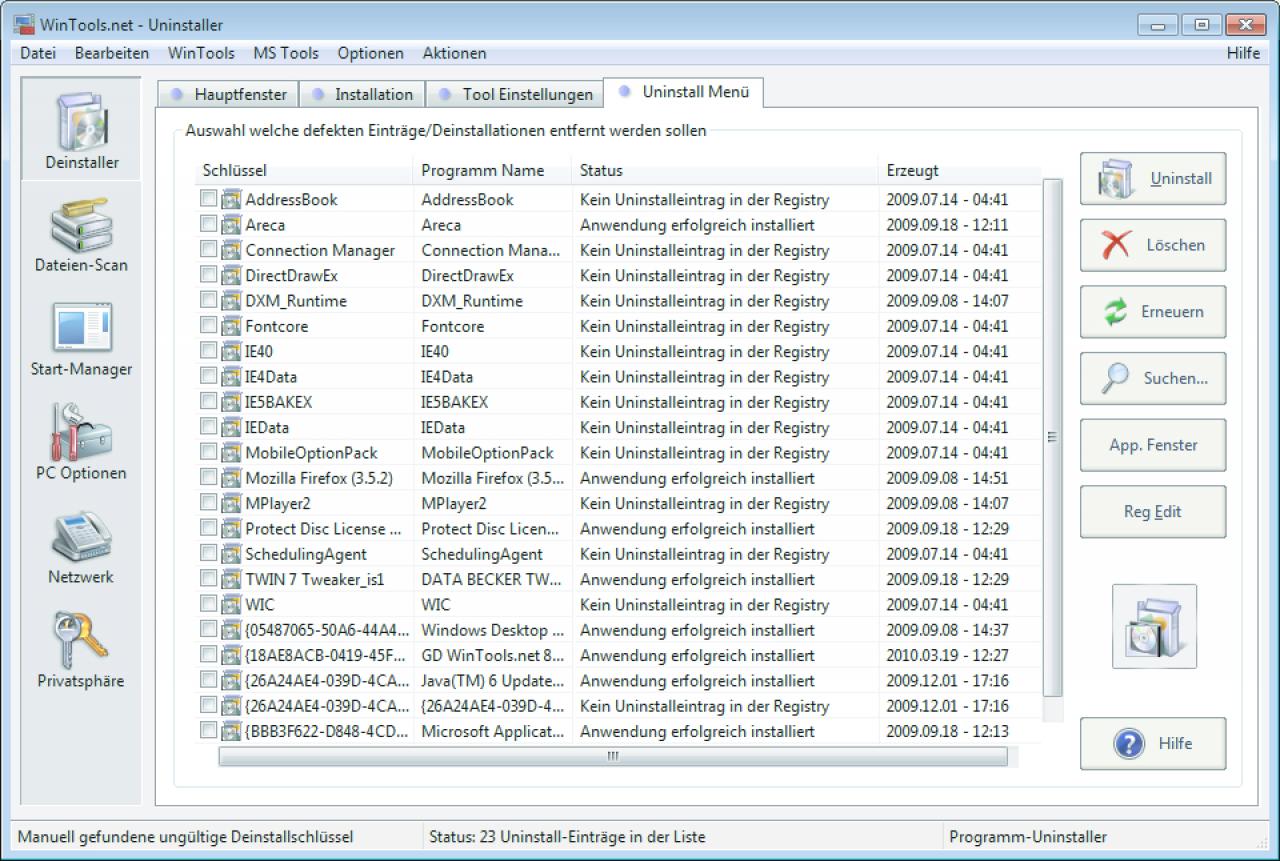Open the Start-Manager tool
Image resolution: width=1280 pixels, height=861 pixels.
click(x=82, y=339)
